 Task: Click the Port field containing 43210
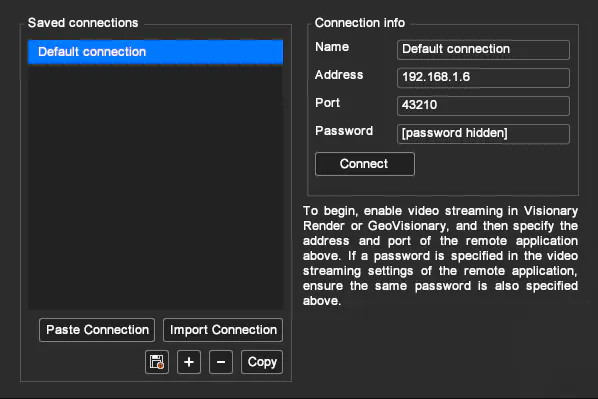483,106
